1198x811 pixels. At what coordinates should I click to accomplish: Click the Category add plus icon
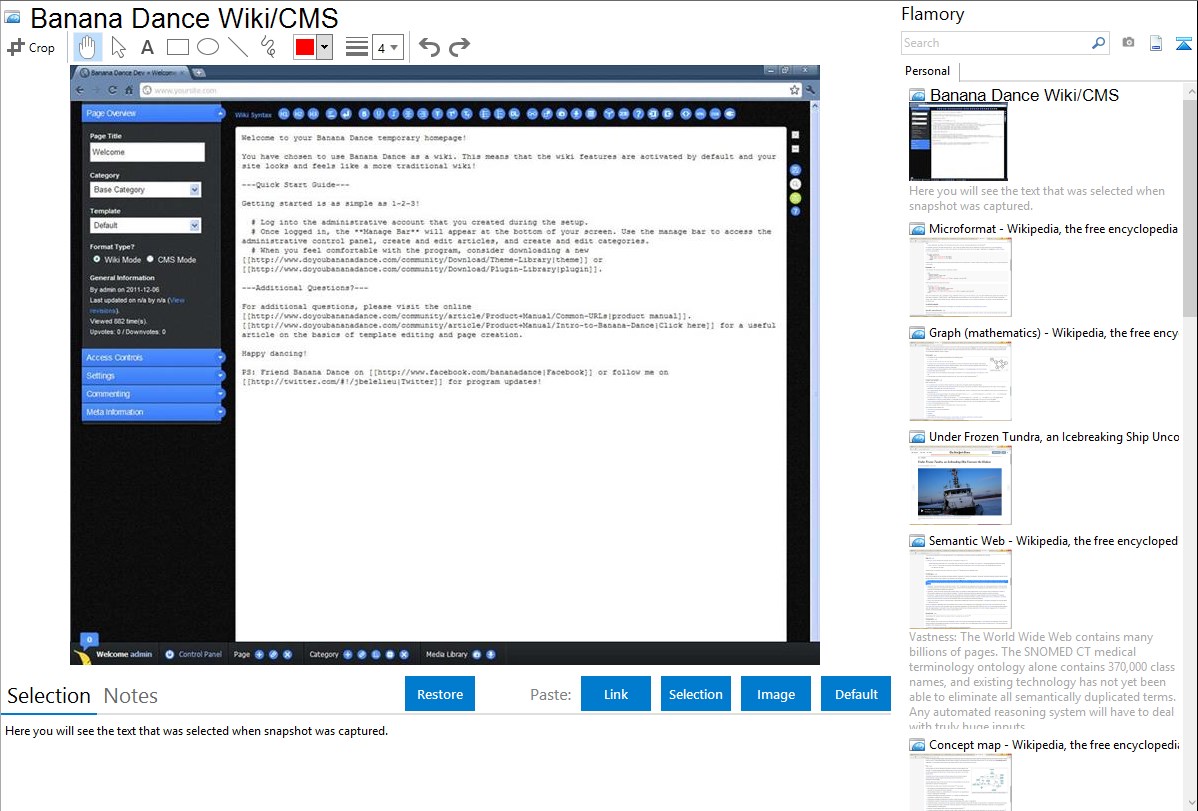tap(348, 654)
